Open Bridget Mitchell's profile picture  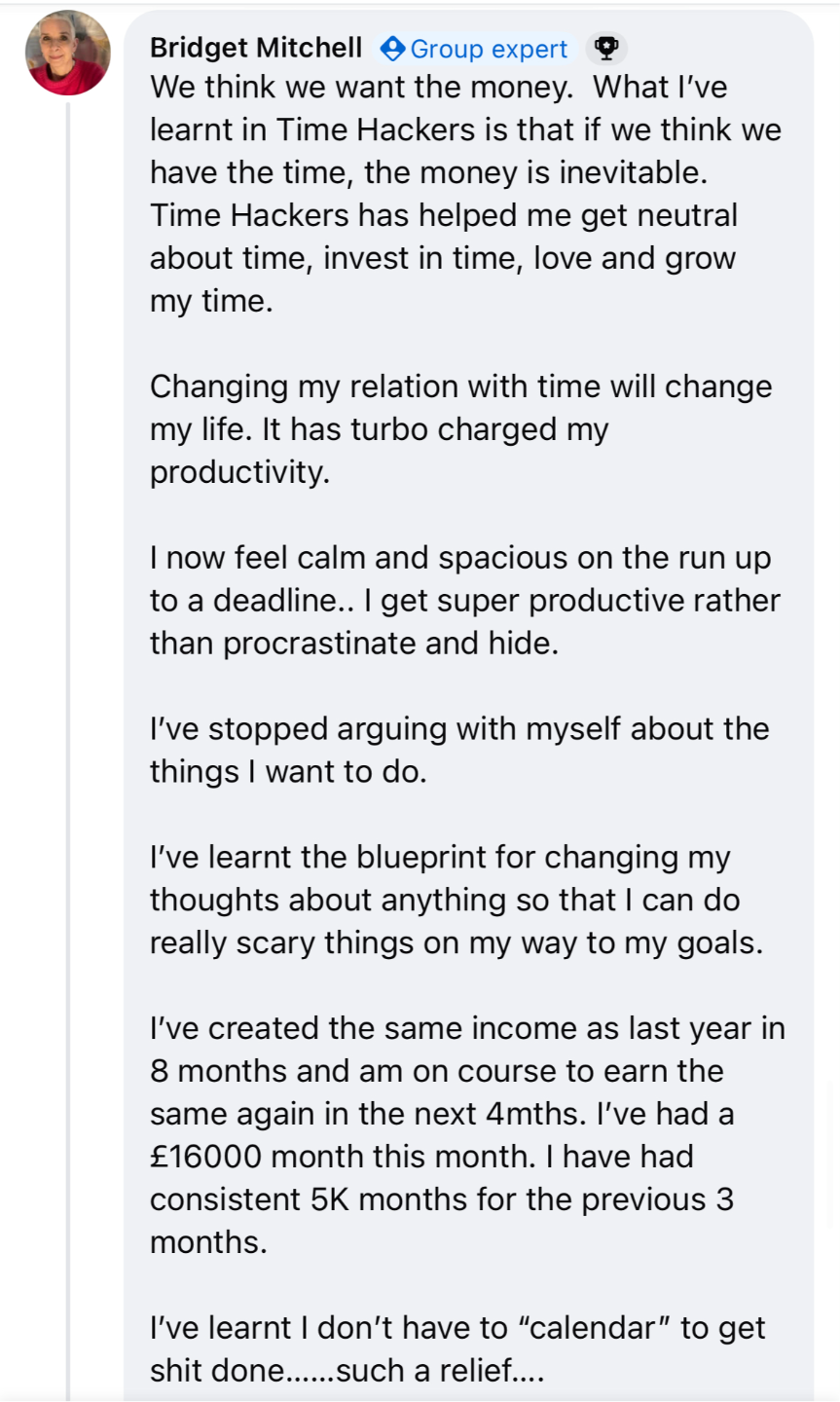67,53
